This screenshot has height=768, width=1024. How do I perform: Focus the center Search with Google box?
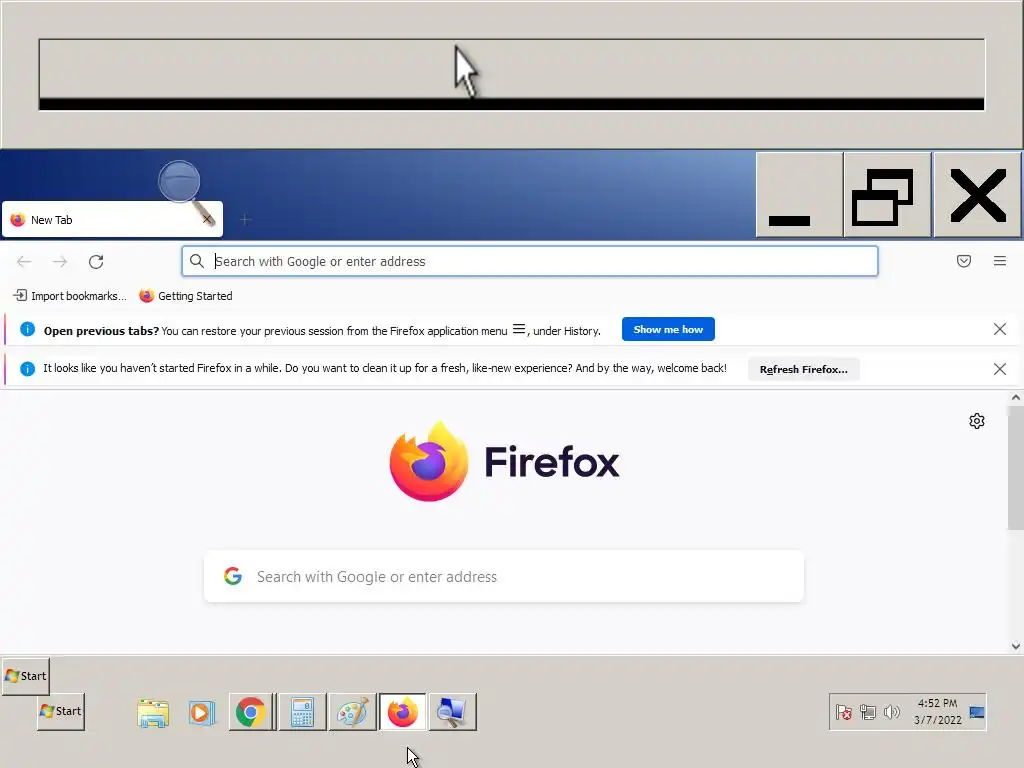point(504,576)
